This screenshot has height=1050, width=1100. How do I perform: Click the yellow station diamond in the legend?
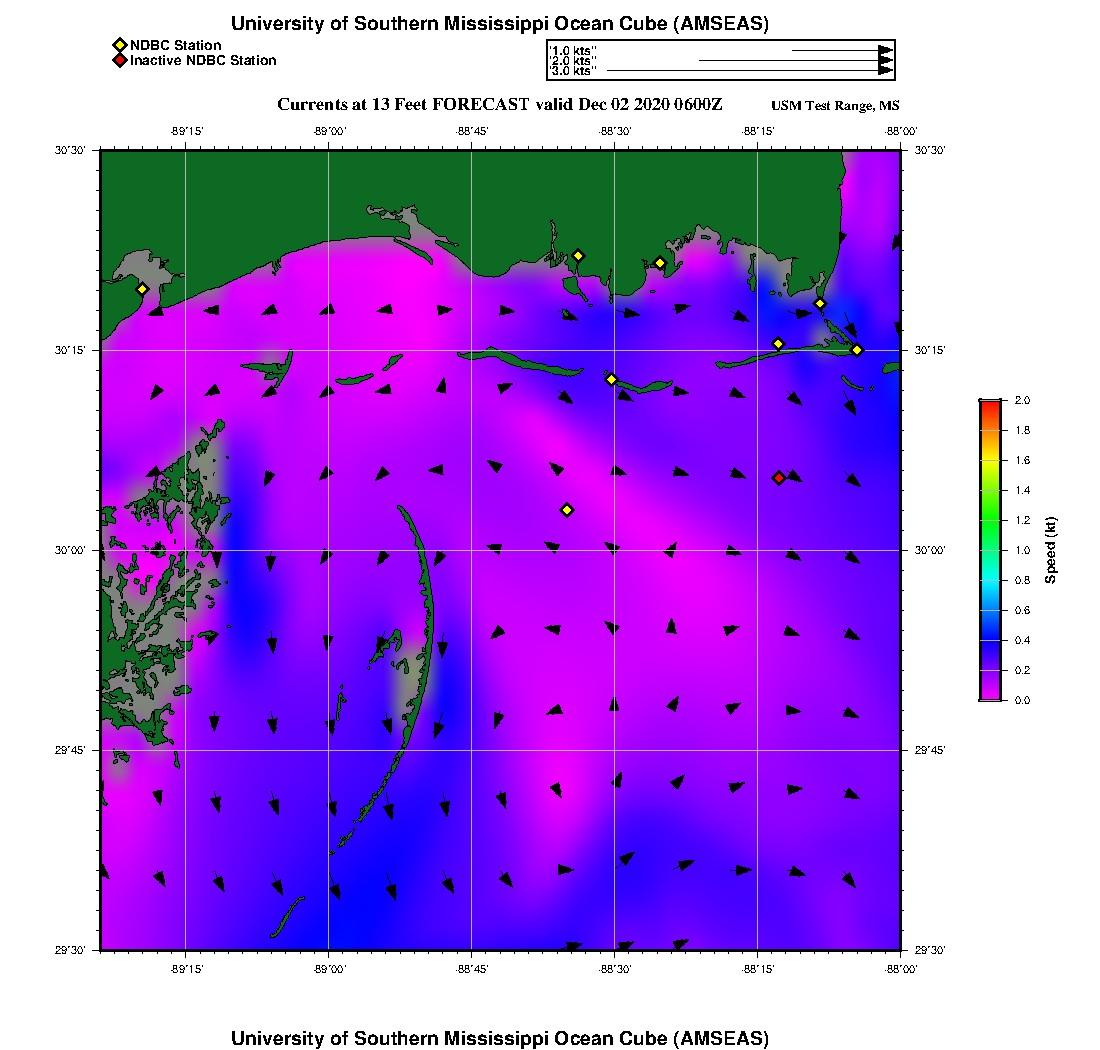click(x=119, y=45)
